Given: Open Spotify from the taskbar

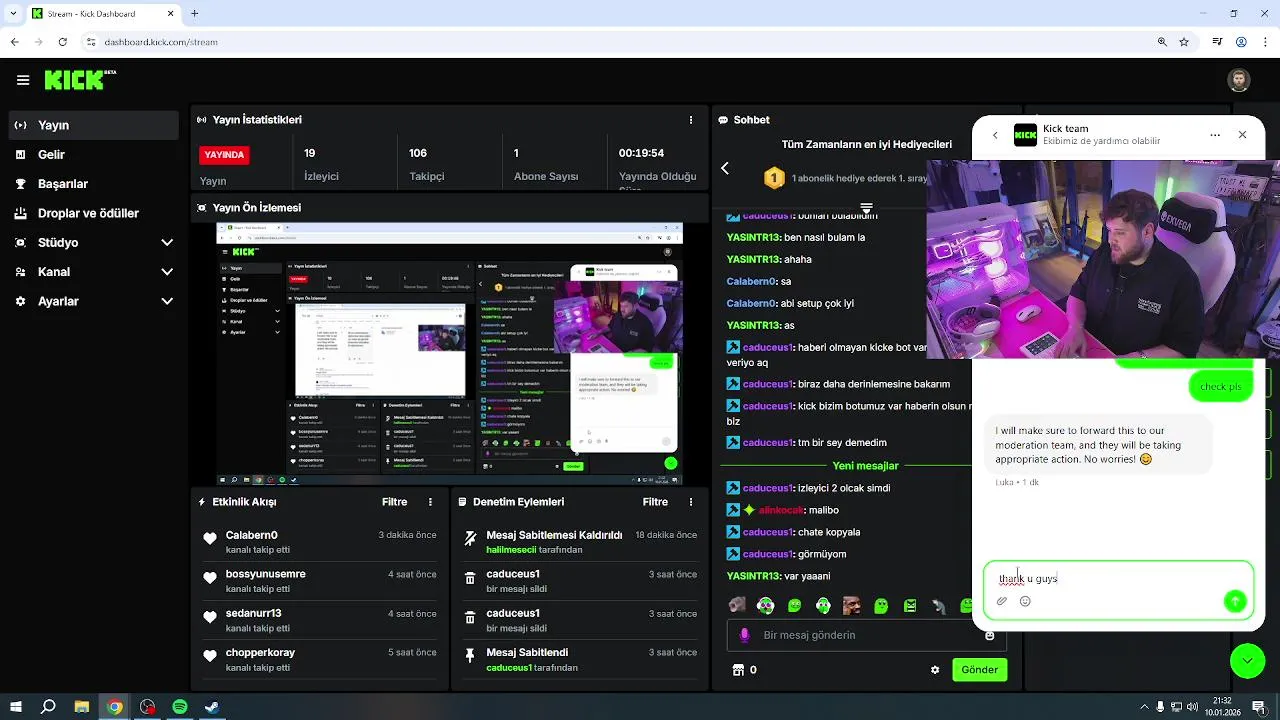Looking at the screenshot, I should click(x=180, y=707).
